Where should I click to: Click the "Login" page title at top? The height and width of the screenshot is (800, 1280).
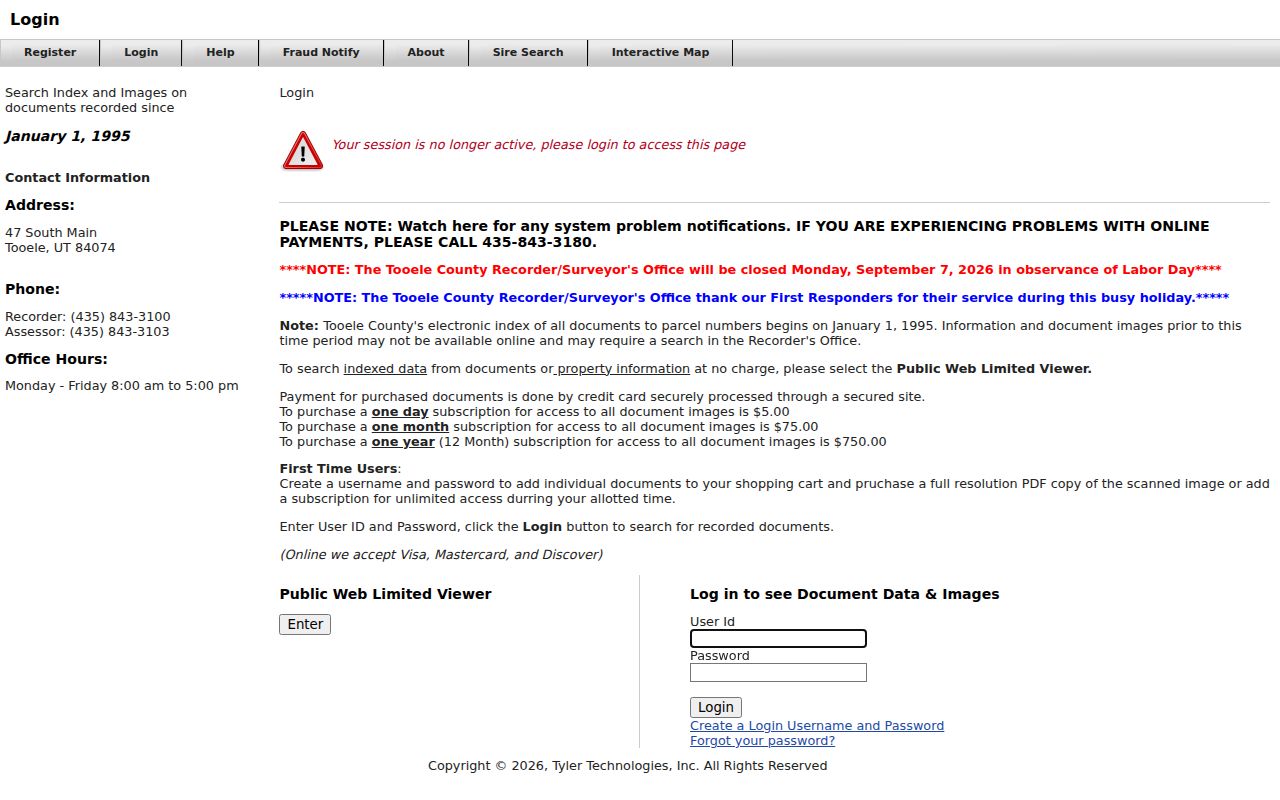[35, 20]
